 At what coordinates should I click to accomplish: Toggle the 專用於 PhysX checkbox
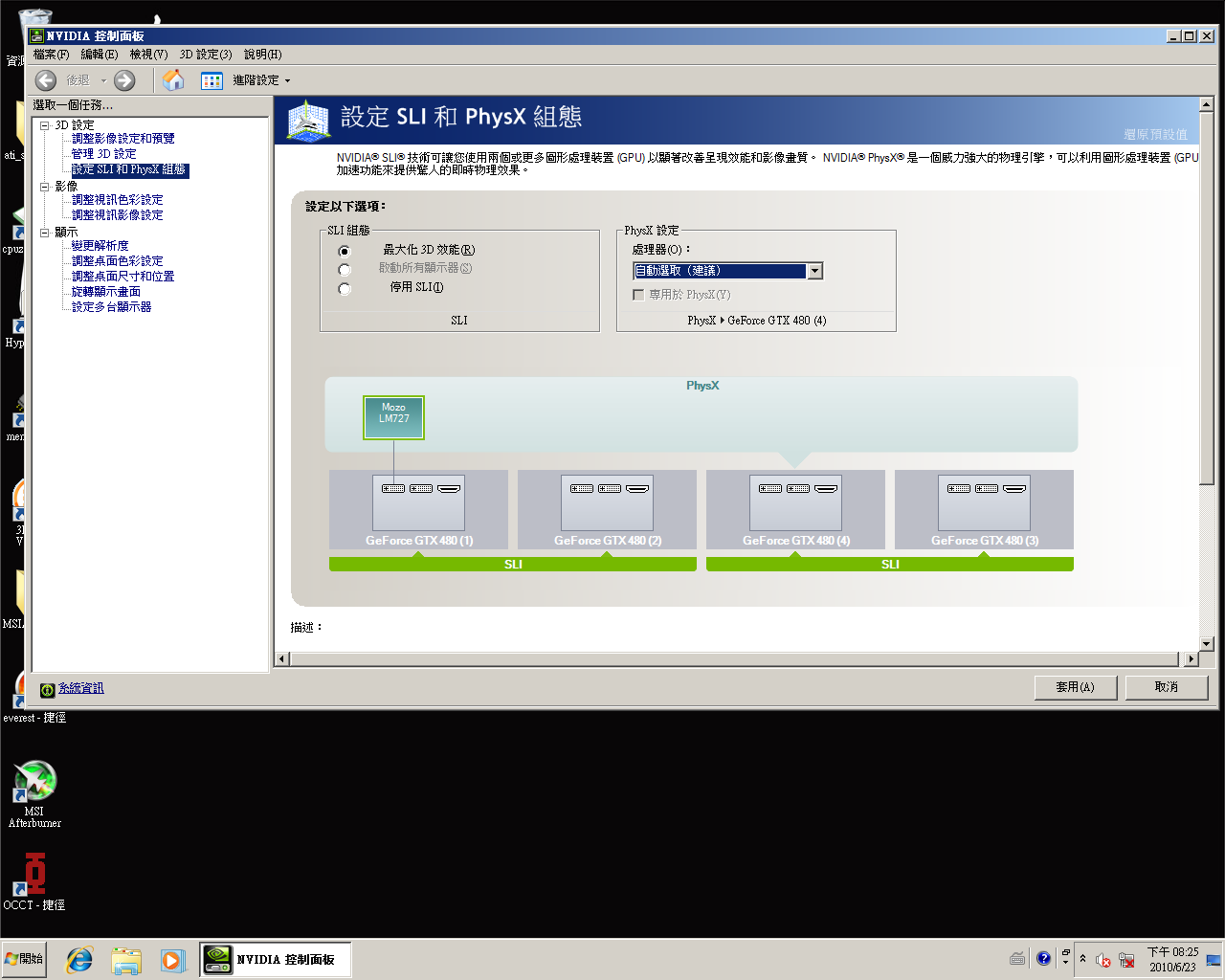(x=638, y=295)
